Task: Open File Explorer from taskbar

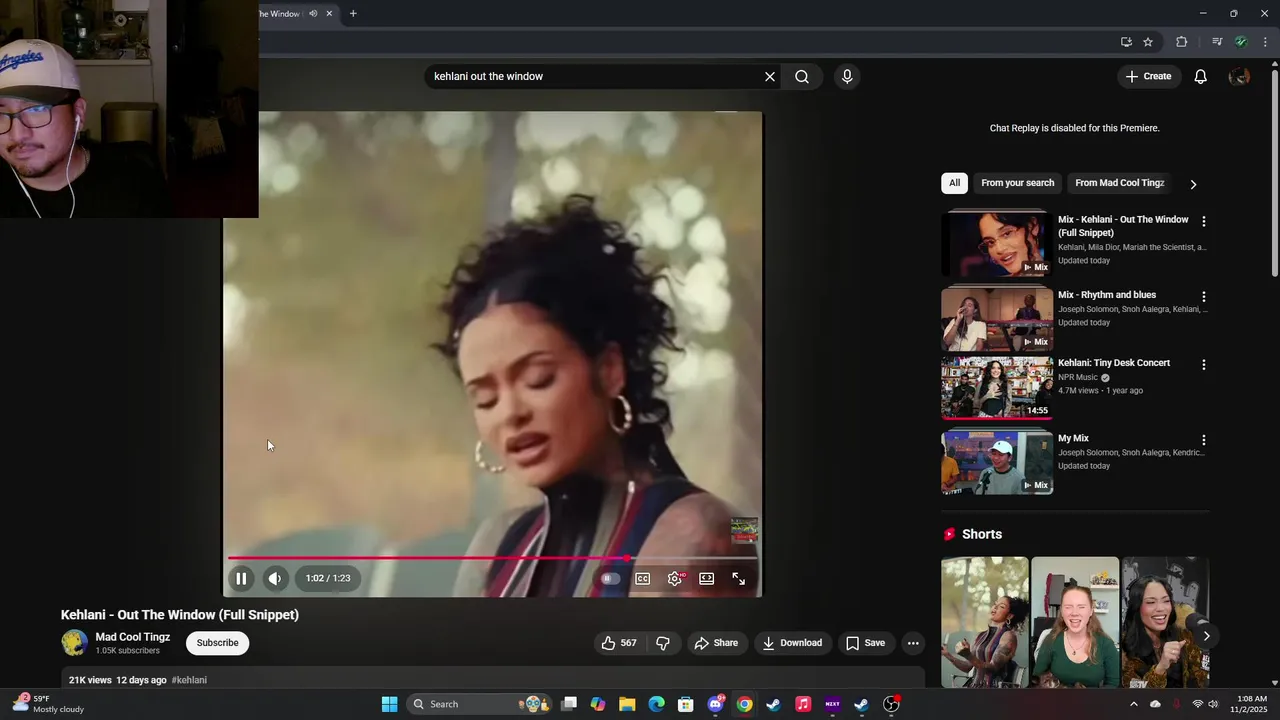Action: click(627, 704)
